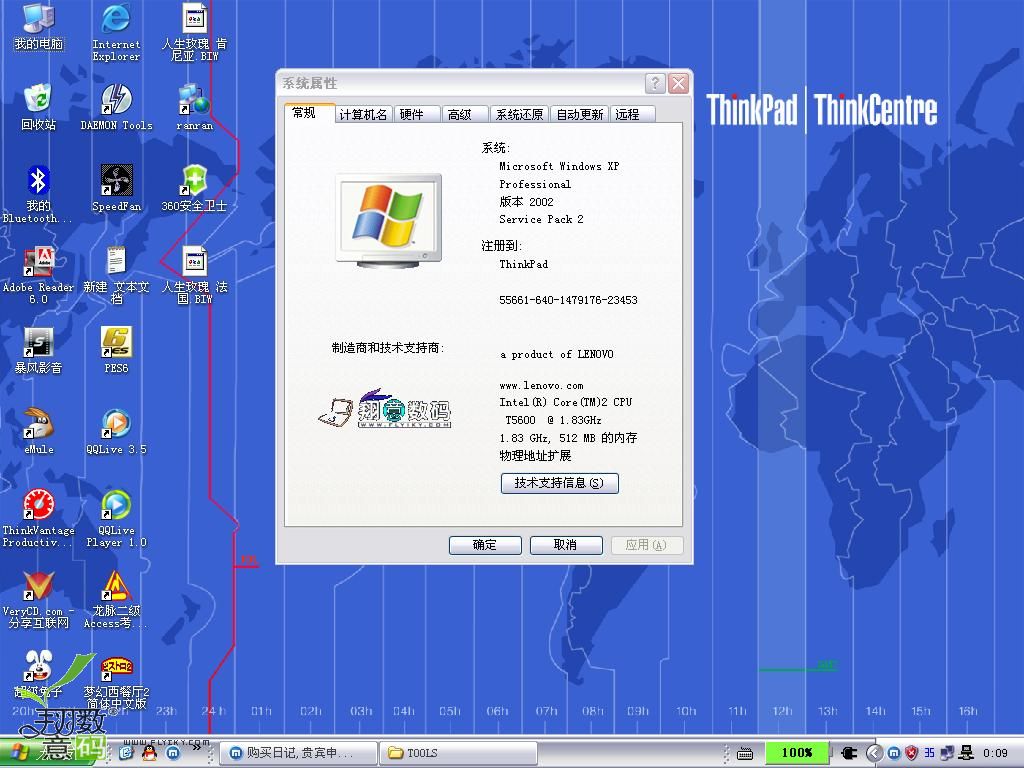Select the 人生玫瑰 法国.BIW file icon
Viewport: 1024px width, 768px height.
pyautogui.click(x=194, y=275)
